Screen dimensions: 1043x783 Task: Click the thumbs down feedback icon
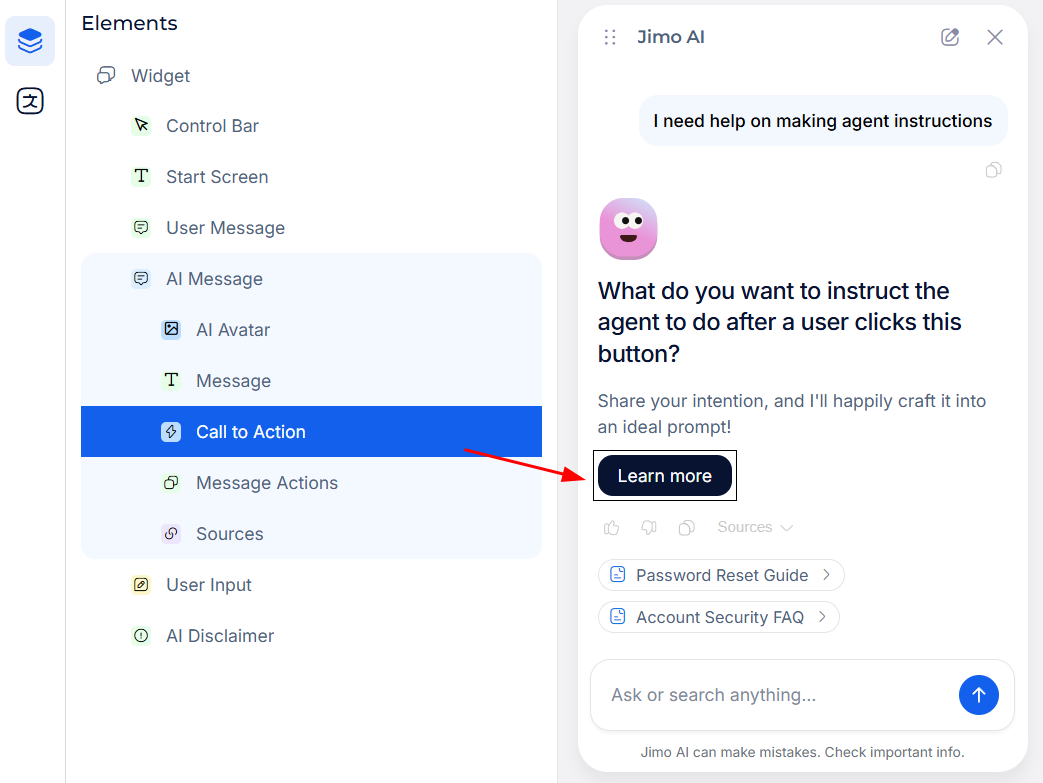[x=649, y=527]
